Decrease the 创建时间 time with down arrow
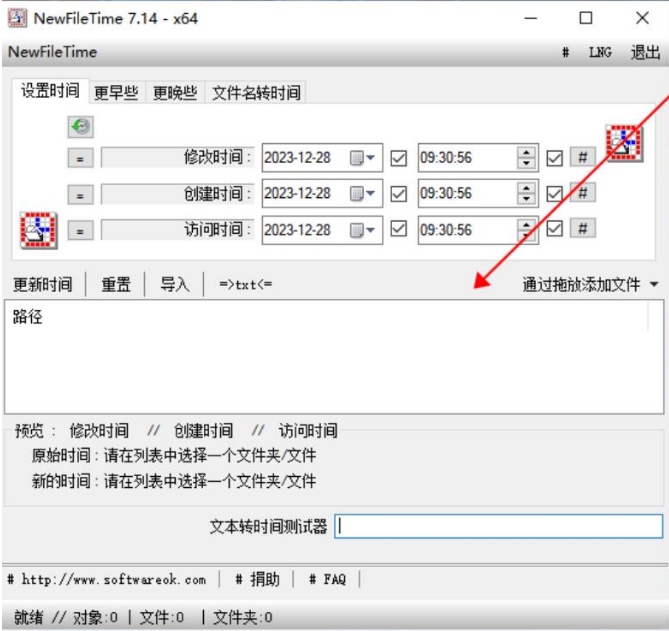This screenshot has width=669, height=631. point(526,199)
